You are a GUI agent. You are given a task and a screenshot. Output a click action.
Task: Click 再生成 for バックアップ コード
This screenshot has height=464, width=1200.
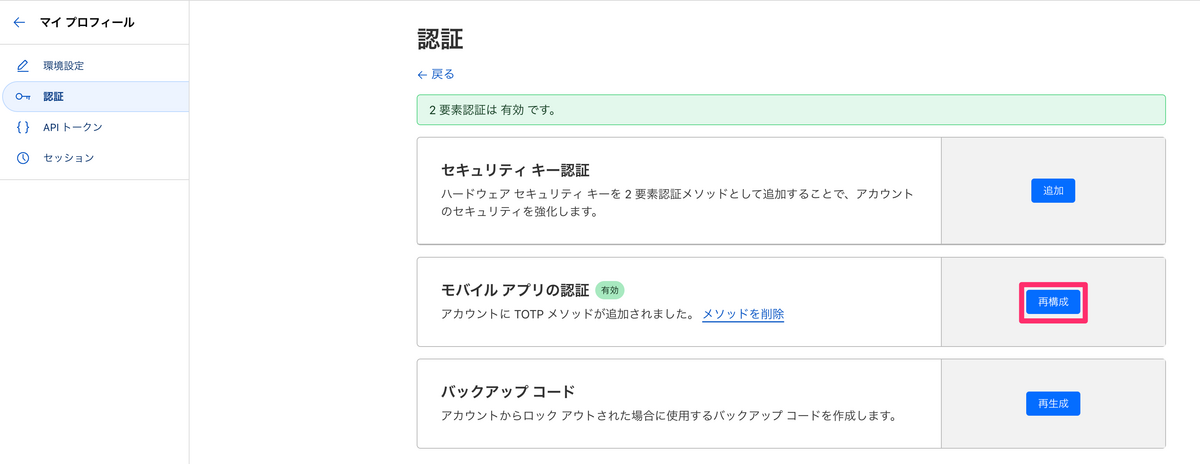tap(1053, 404)
